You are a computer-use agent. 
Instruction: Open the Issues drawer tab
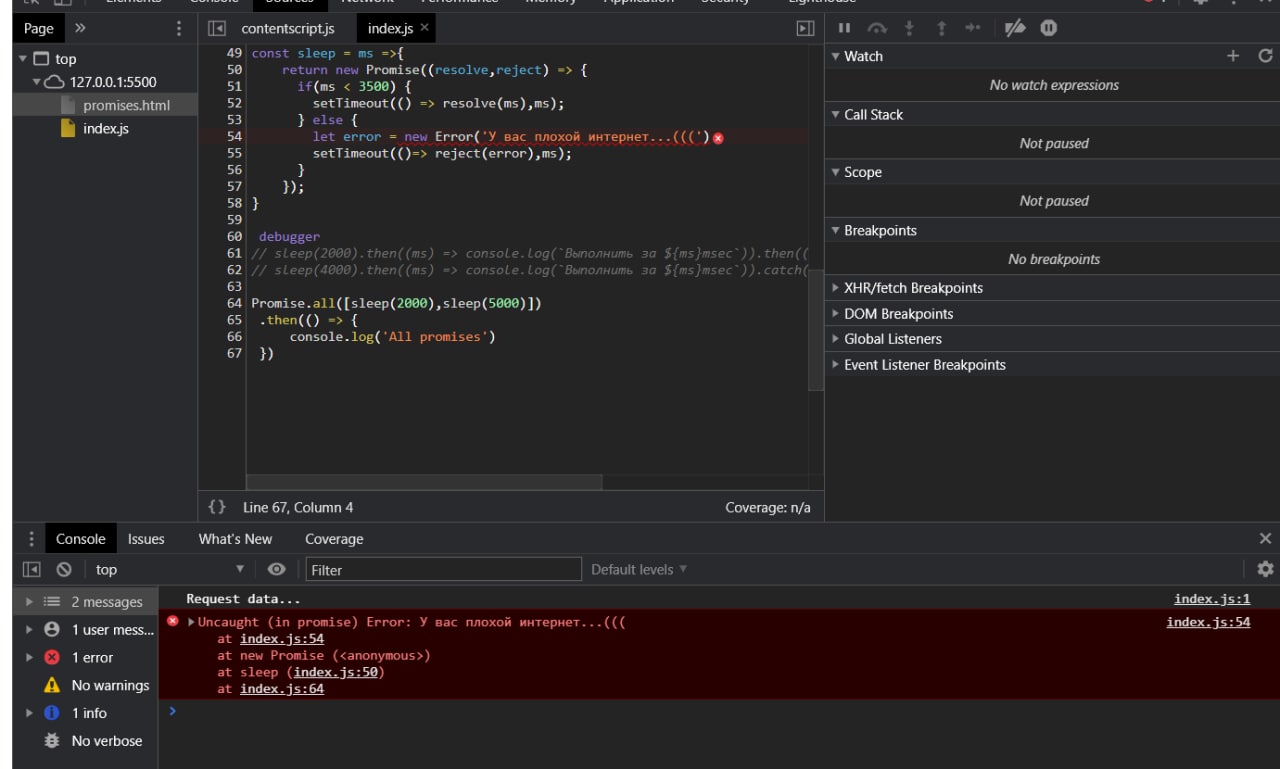click(146, 539)
